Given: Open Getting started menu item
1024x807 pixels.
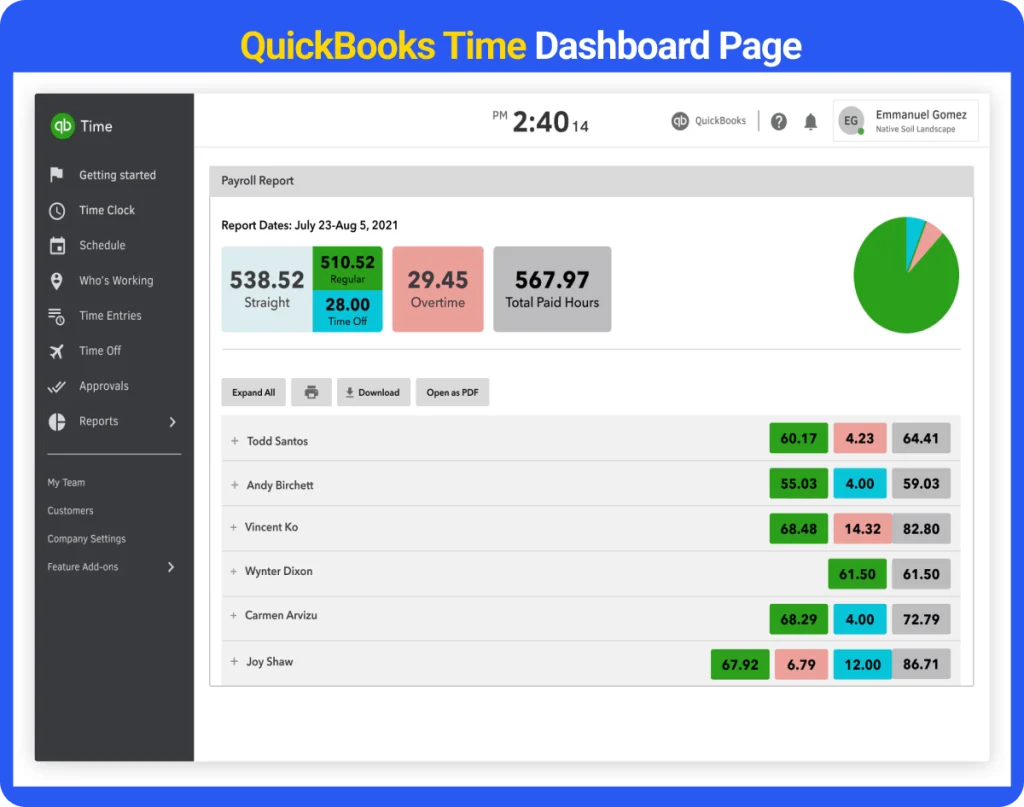Looking at the screenshot, I should [118, 175].
